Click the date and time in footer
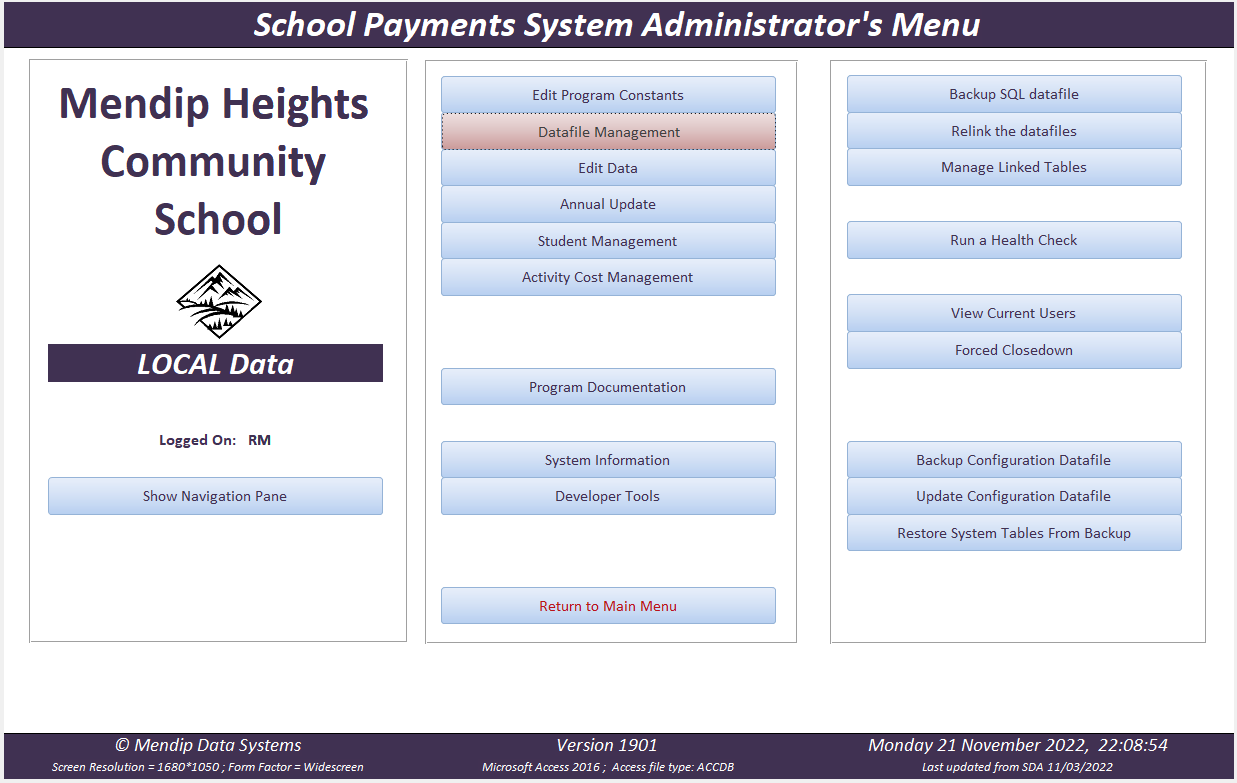 coord(1018,745)
